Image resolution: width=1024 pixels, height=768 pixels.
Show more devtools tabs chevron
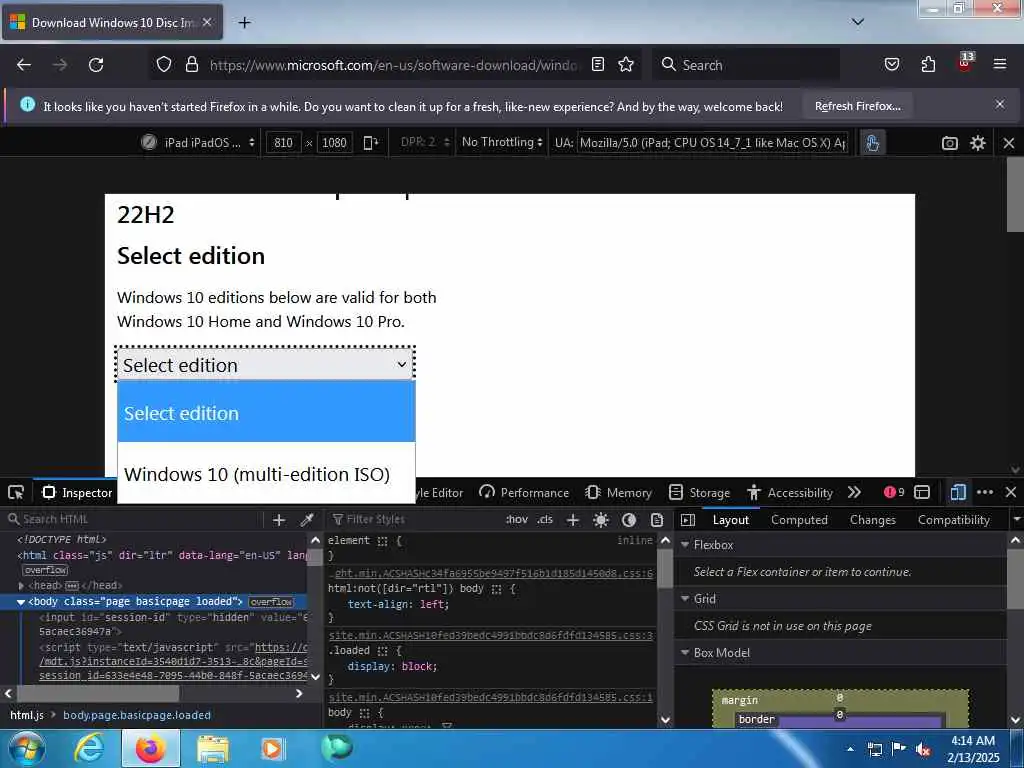tap(854, 492)
